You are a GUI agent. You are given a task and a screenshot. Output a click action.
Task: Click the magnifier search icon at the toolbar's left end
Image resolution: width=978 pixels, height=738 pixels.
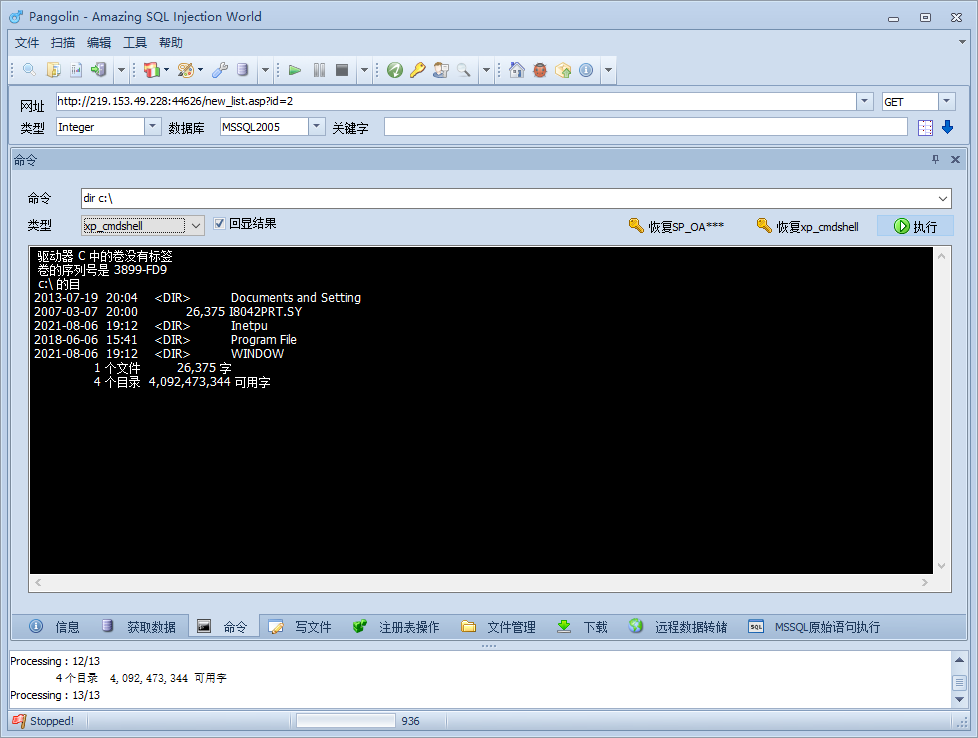[29, 70]
